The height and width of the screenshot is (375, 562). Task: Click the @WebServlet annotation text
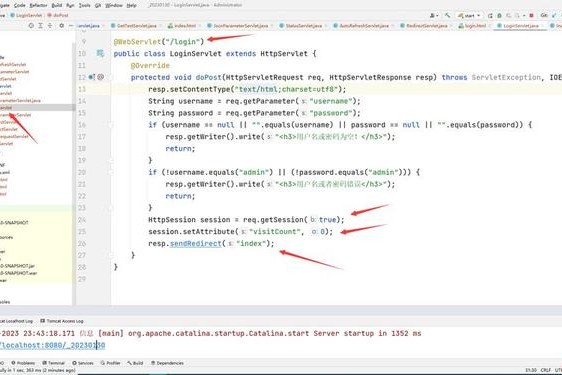point(137,42)
